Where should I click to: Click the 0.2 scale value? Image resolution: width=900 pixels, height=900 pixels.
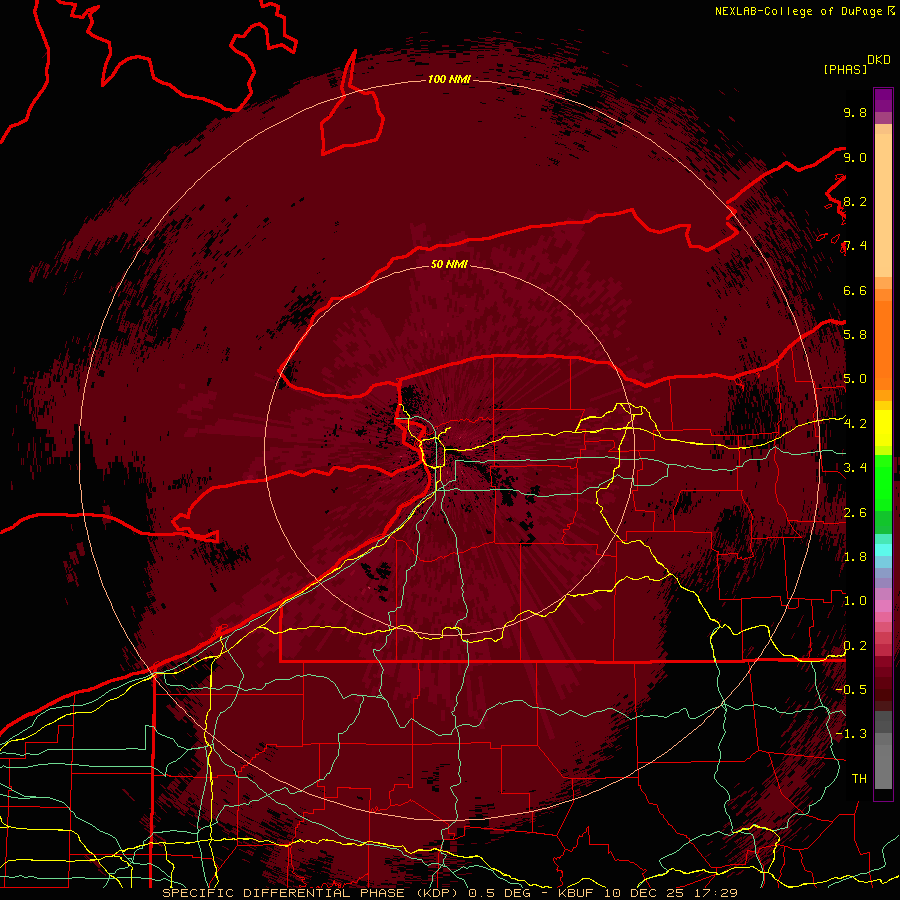click(x=855, y=646)
